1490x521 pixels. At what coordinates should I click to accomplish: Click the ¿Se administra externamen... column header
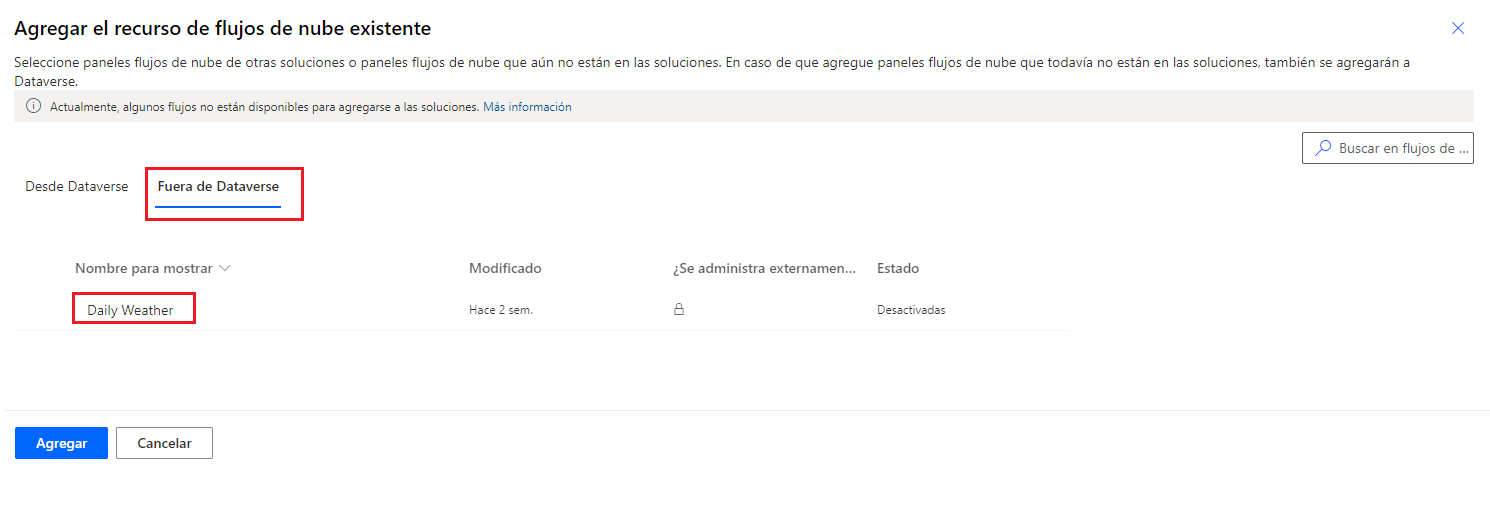(765, 268)
